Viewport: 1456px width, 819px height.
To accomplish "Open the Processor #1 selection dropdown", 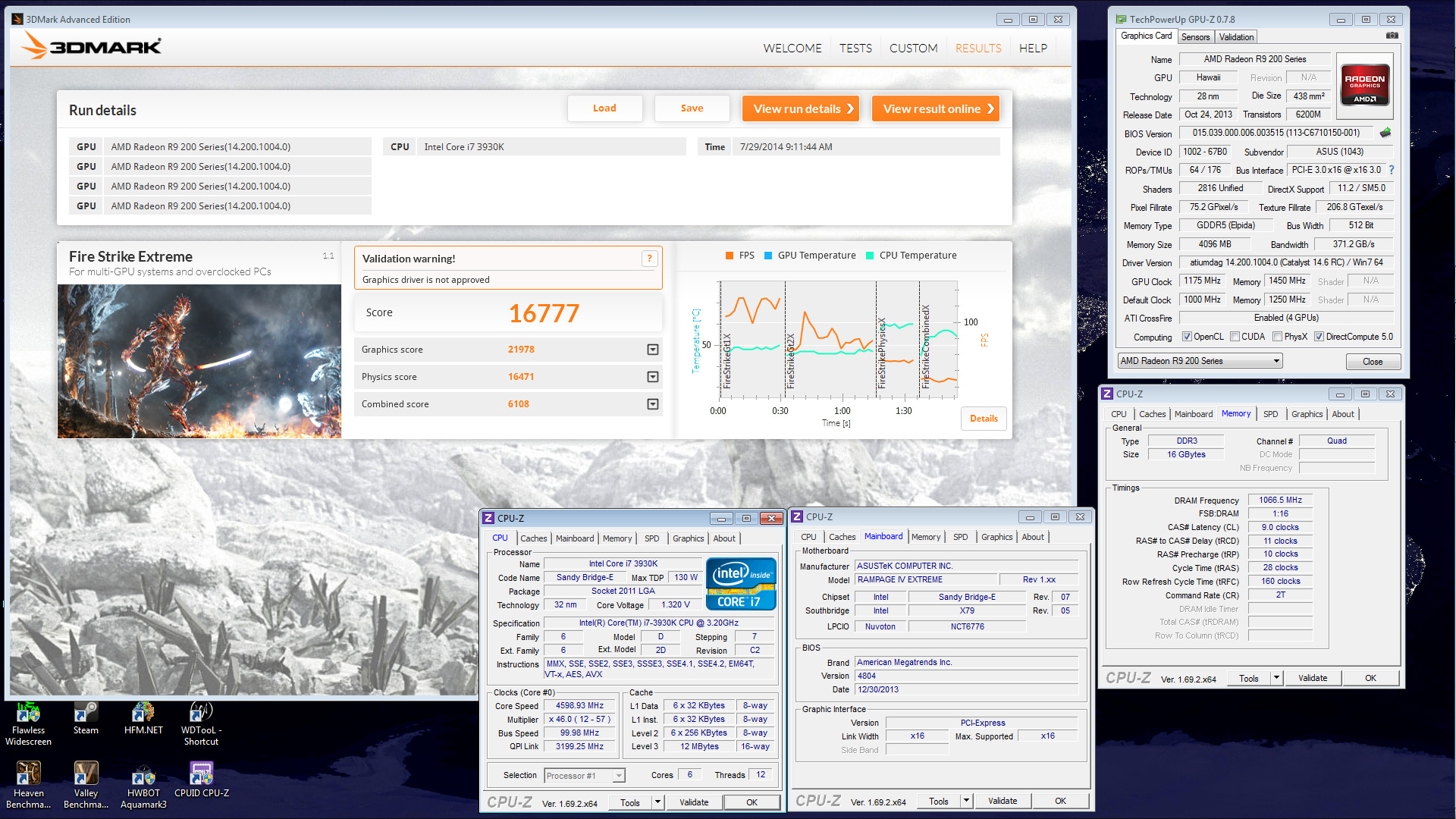I will 585,775.
